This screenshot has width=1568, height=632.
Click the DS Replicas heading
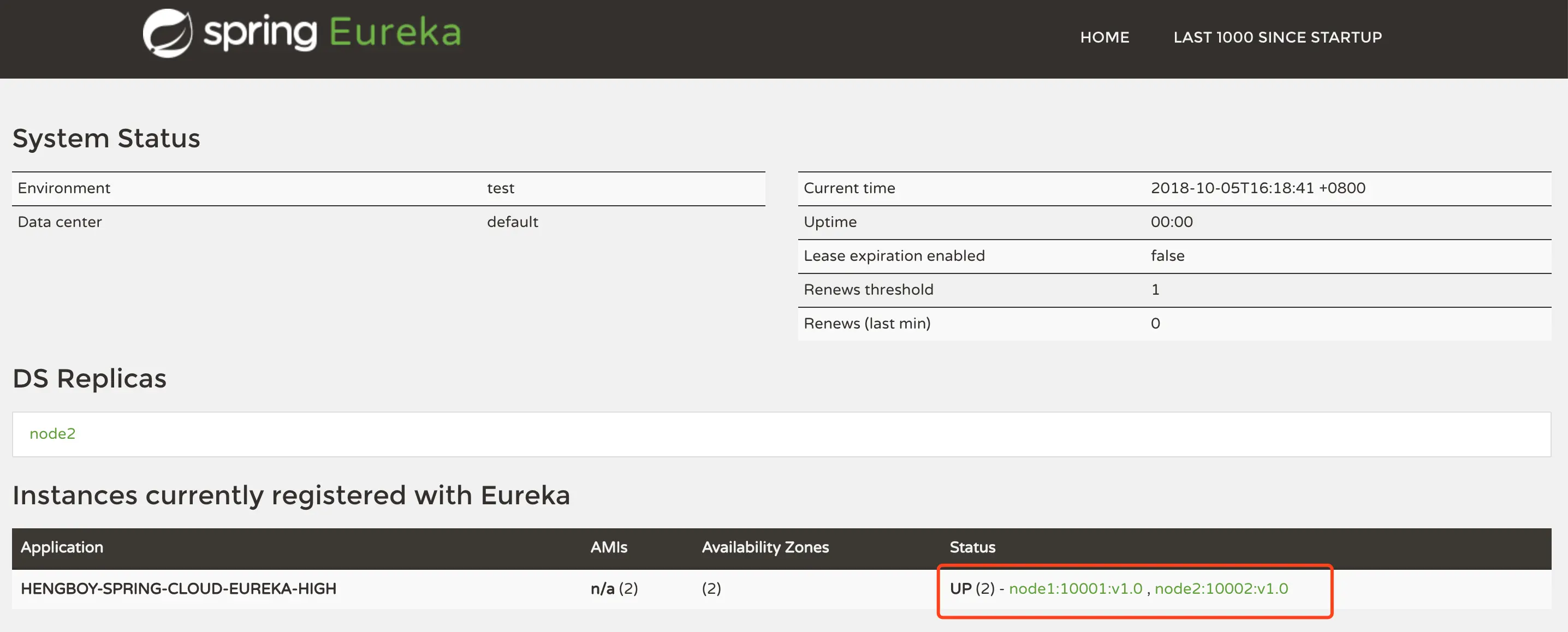point(89,378)
